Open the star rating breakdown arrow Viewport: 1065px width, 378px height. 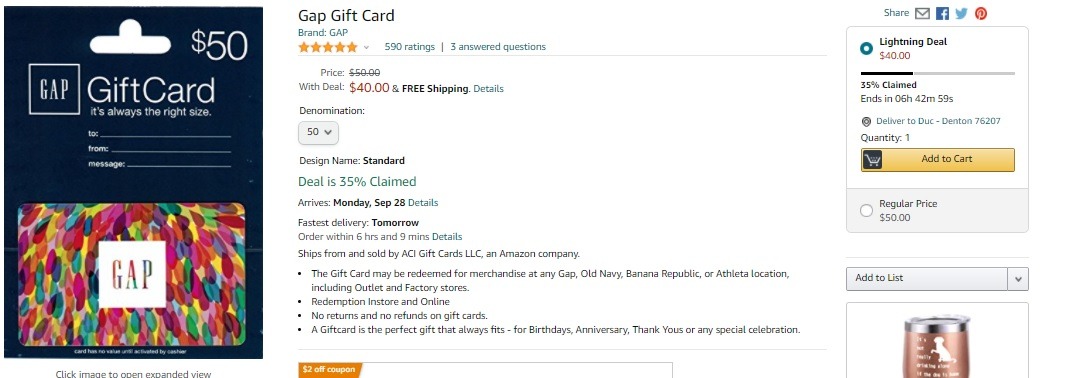pyautogui.click(x=367, y=48)
